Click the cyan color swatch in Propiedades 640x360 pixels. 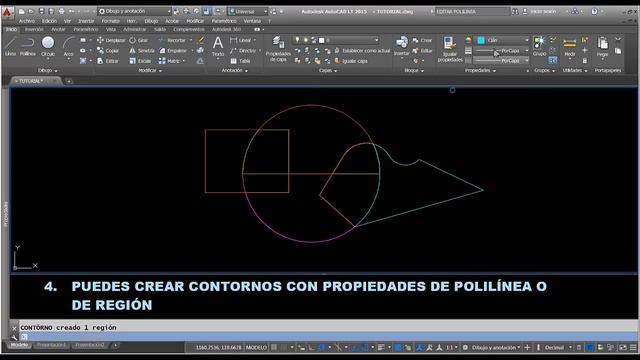[481, 40]
